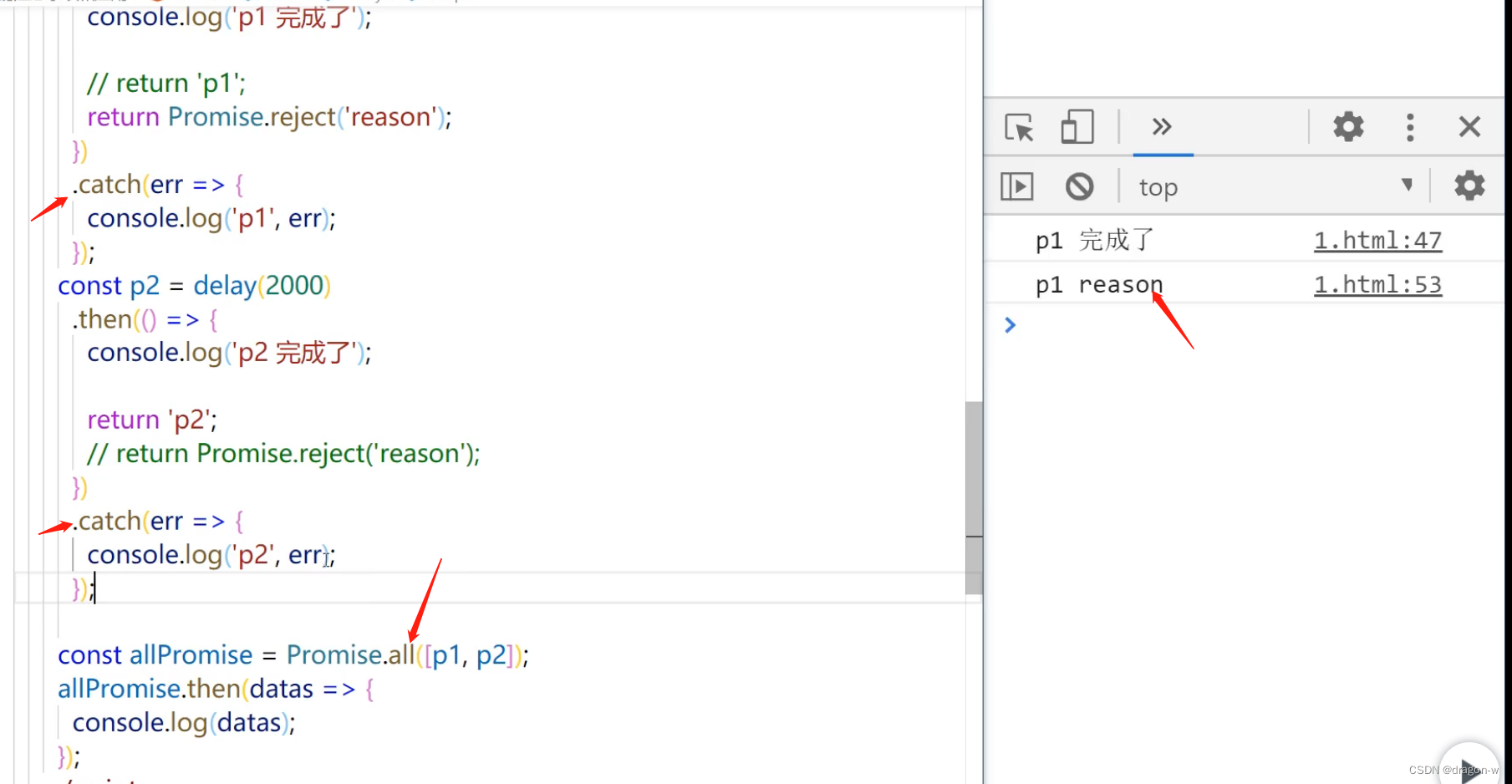
Task: Show the console sidebar icon
Action: tap(1017, 186)
